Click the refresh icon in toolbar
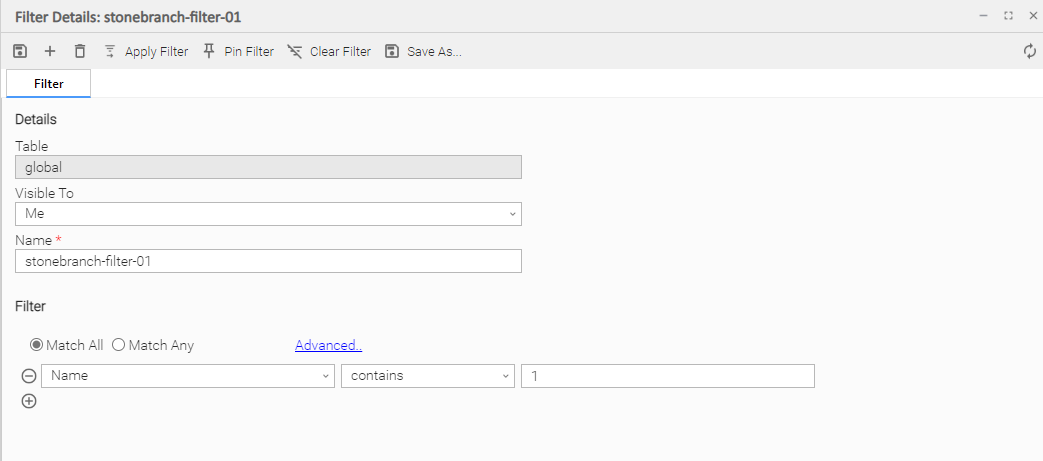This screenshot has width=1043, height=461. tap(1030, 51)
